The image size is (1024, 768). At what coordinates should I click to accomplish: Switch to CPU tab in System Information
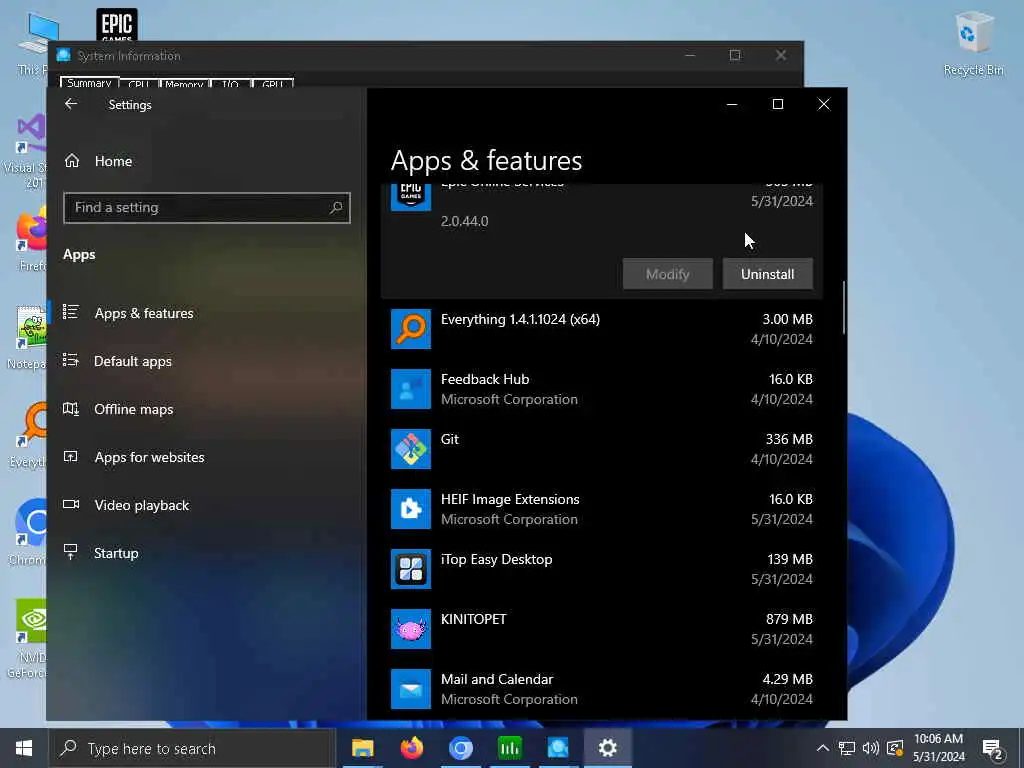[x=138, y=84]
